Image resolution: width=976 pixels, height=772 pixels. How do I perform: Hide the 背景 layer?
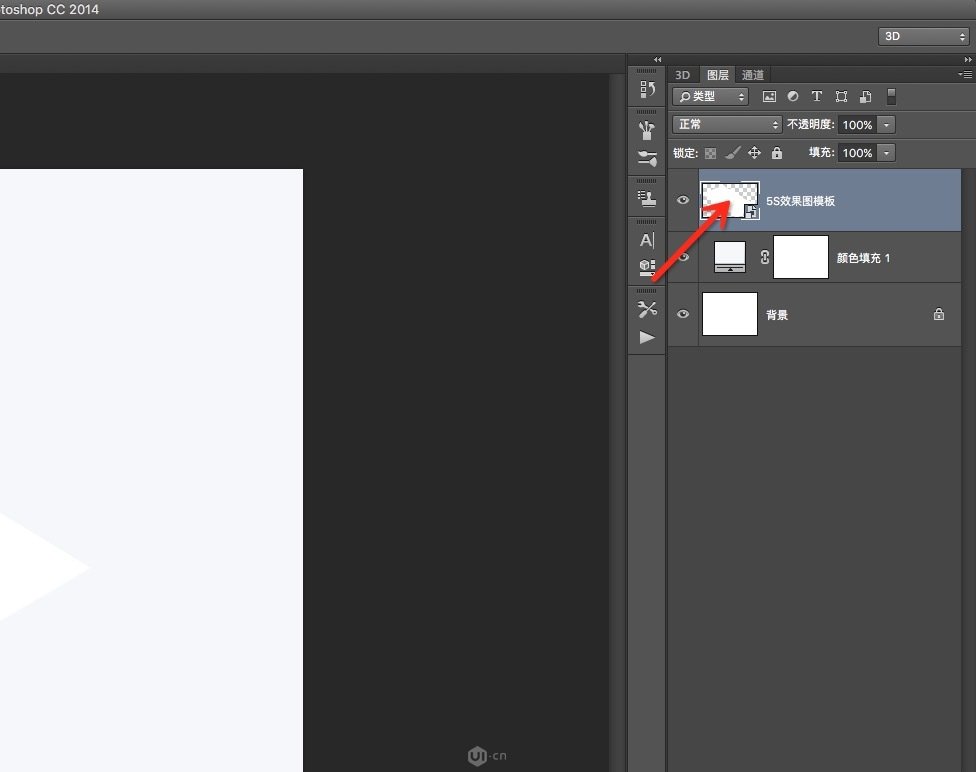click(683, 314)
